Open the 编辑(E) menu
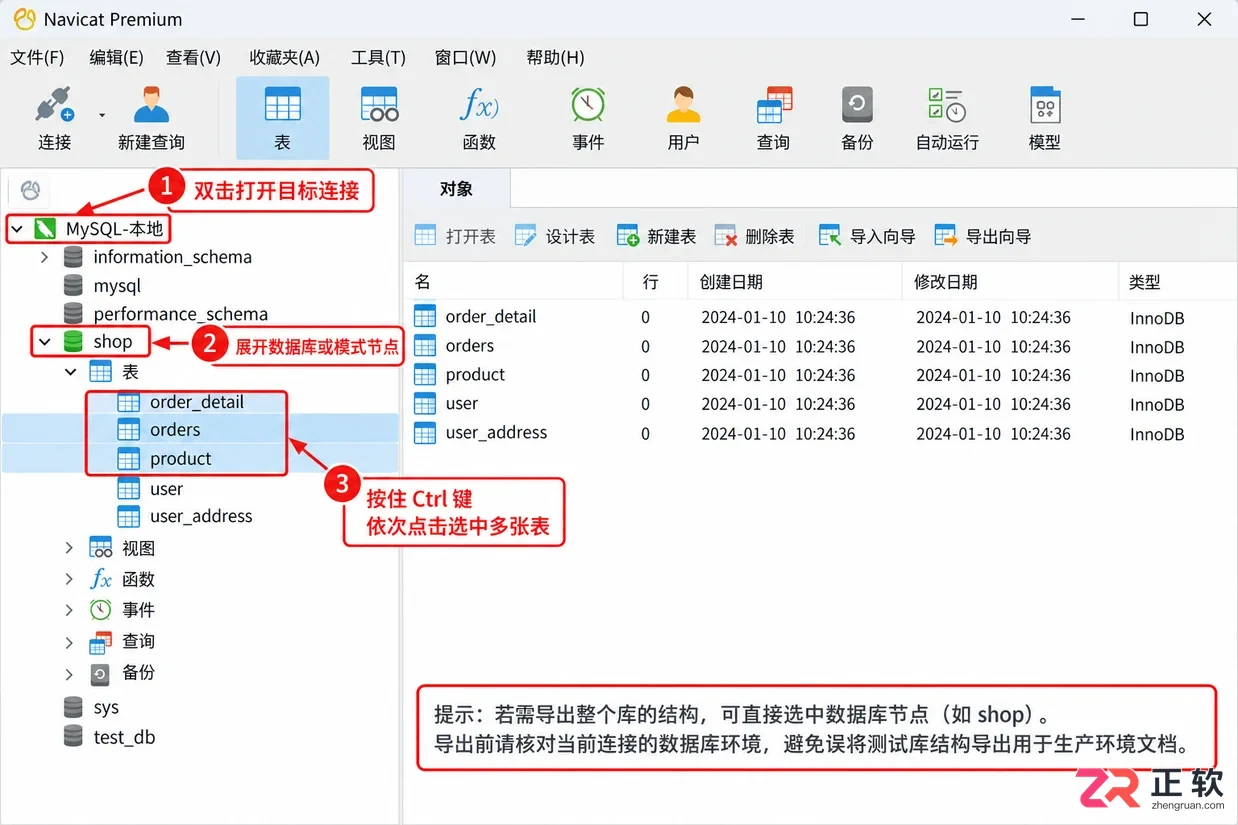The width and height of the screenshot is (1238, 825). 116,57
